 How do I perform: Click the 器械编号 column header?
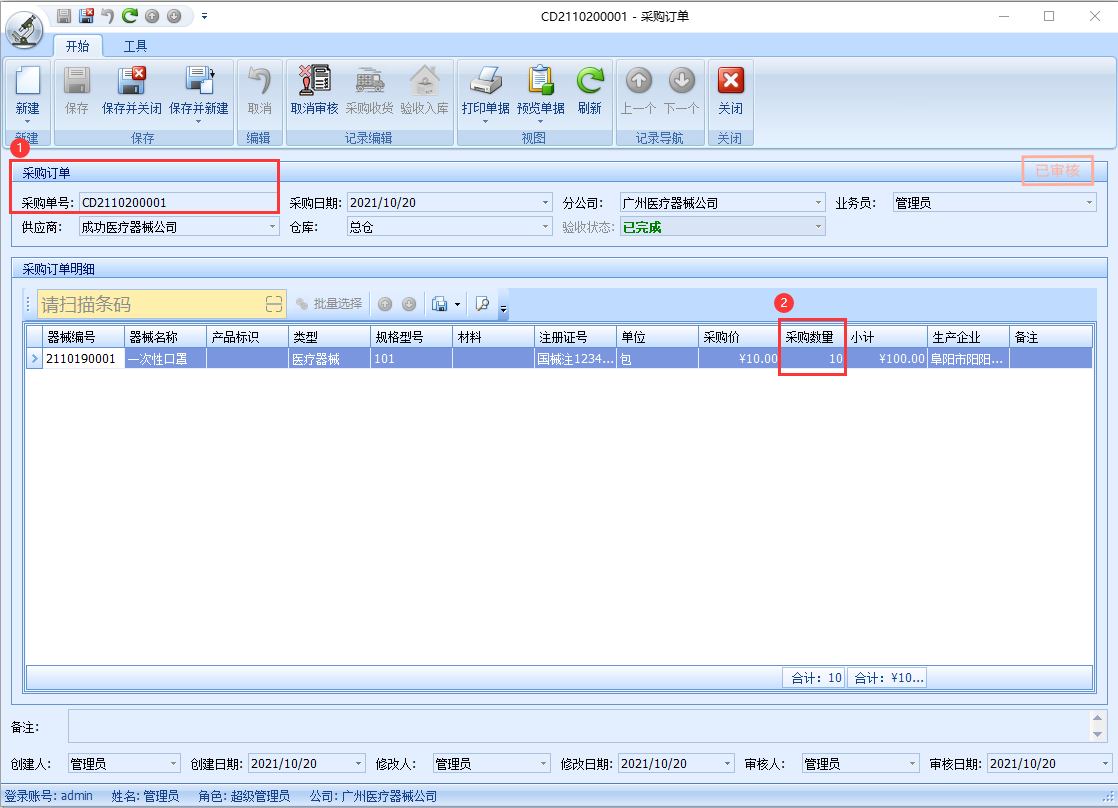coord(83,337)
